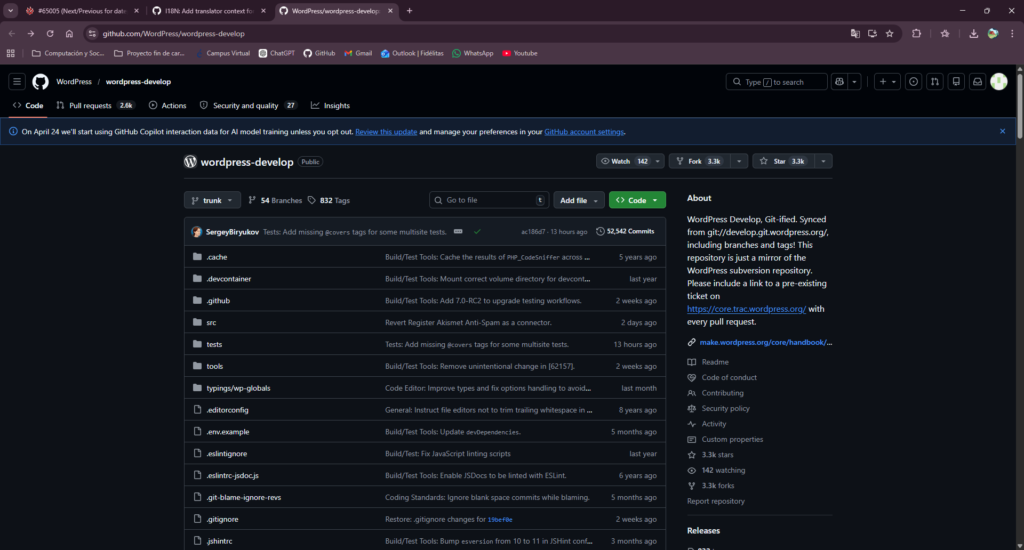This screenshot has height=550, width=1024.
Task: Open the Inbox notifications icon
Action: point(978,82)
